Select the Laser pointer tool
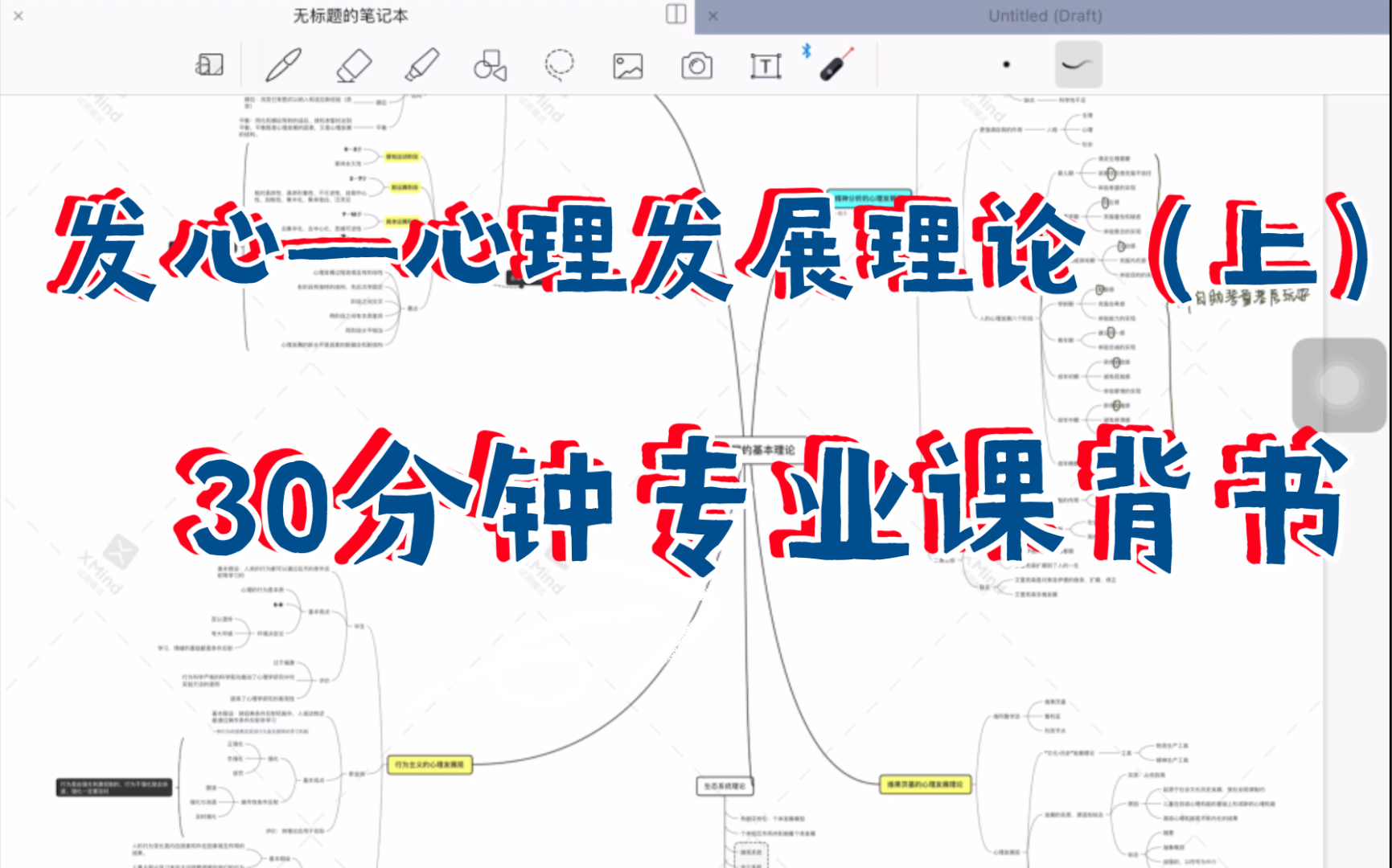The width and height of the screenshot is (1392, 868). click(836, 65)
